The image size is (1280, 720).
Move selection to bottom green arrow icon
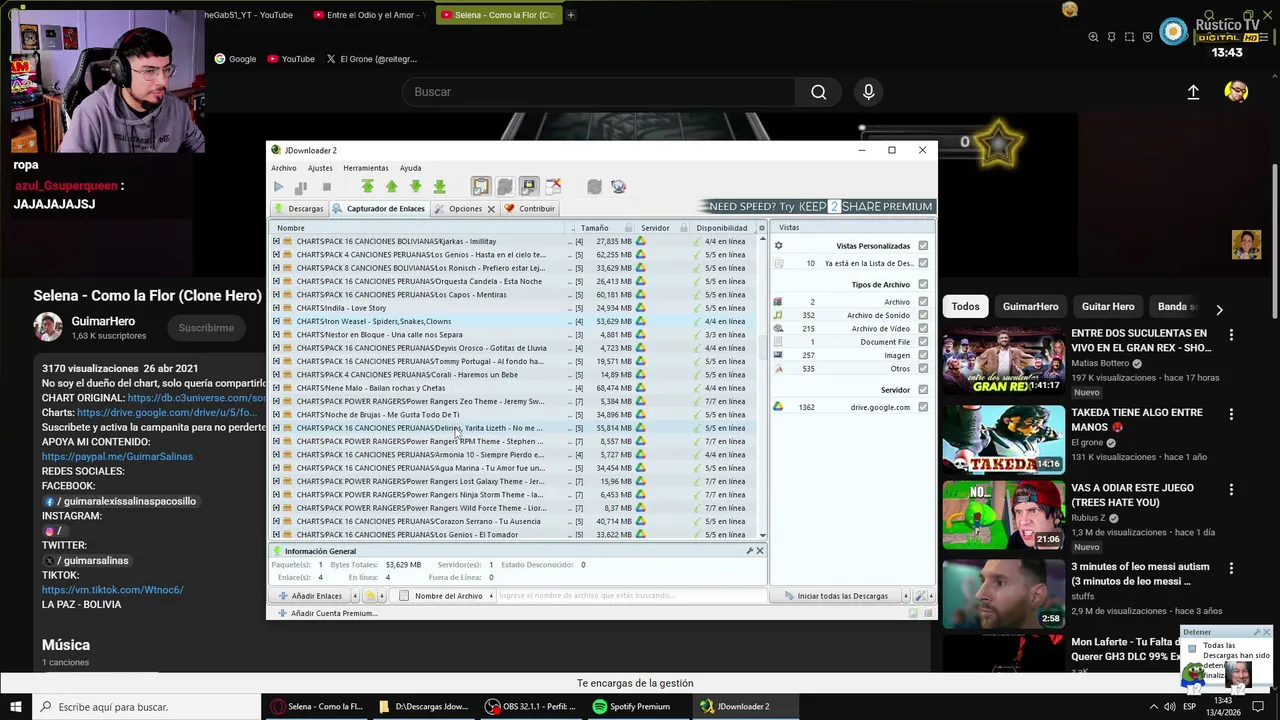439,186
